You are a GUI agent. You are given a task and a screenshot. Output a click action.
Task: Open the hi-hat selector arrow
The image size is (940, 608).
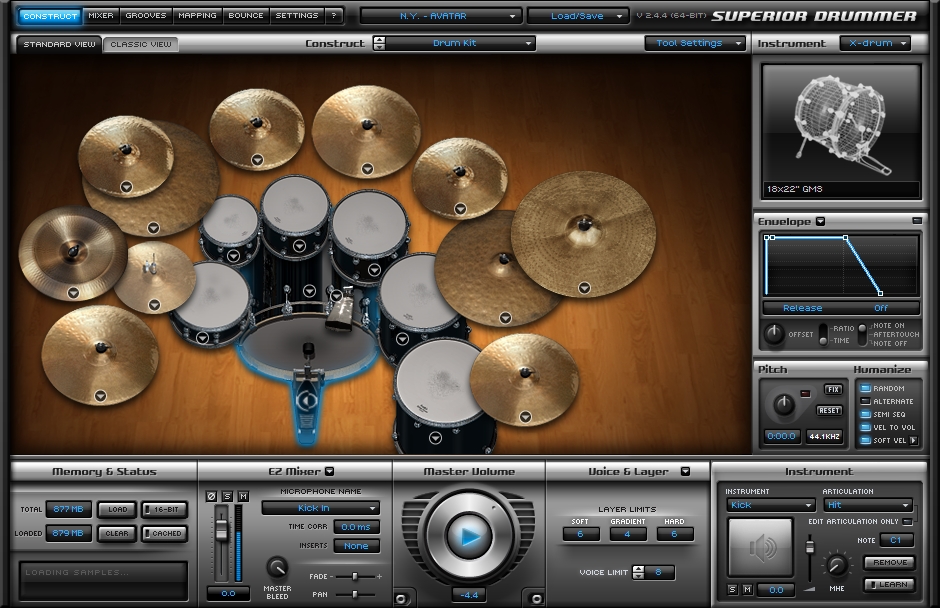pos(155,305)
